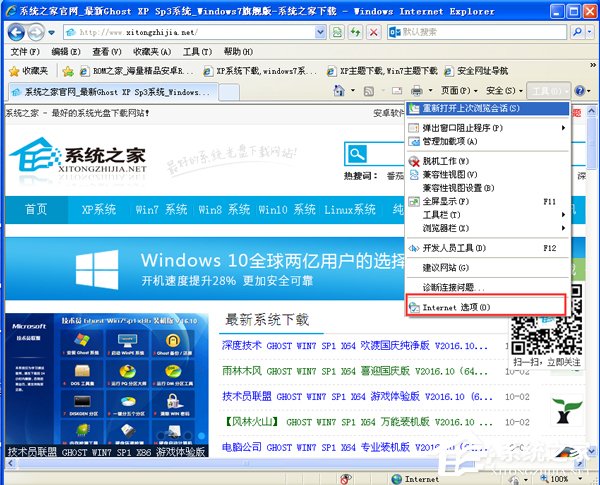Click the browser Back button
The image size is (600, 485).
coord(15,31)
